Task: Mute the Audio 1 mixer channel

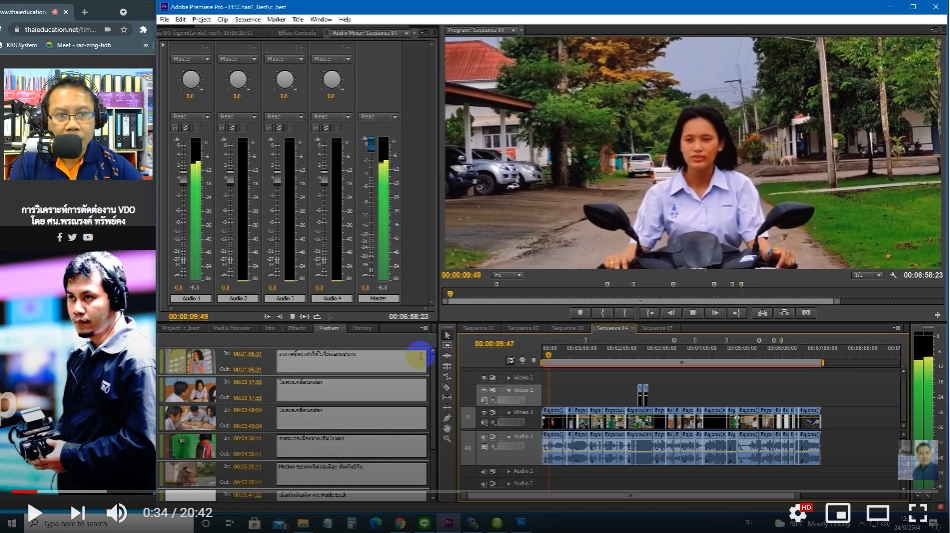Action: point(175,128)
